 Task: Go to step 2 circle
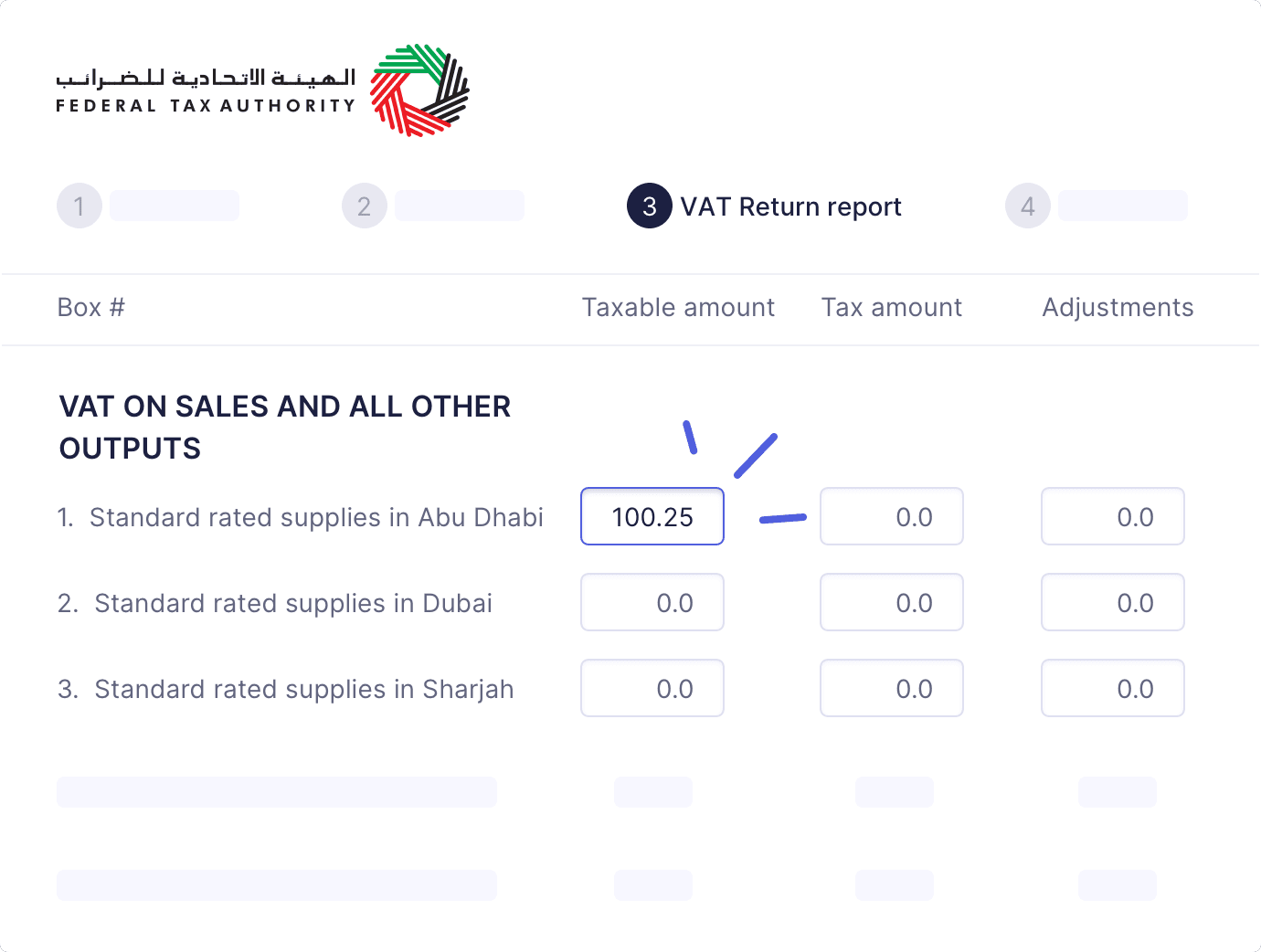pos(365,206)
